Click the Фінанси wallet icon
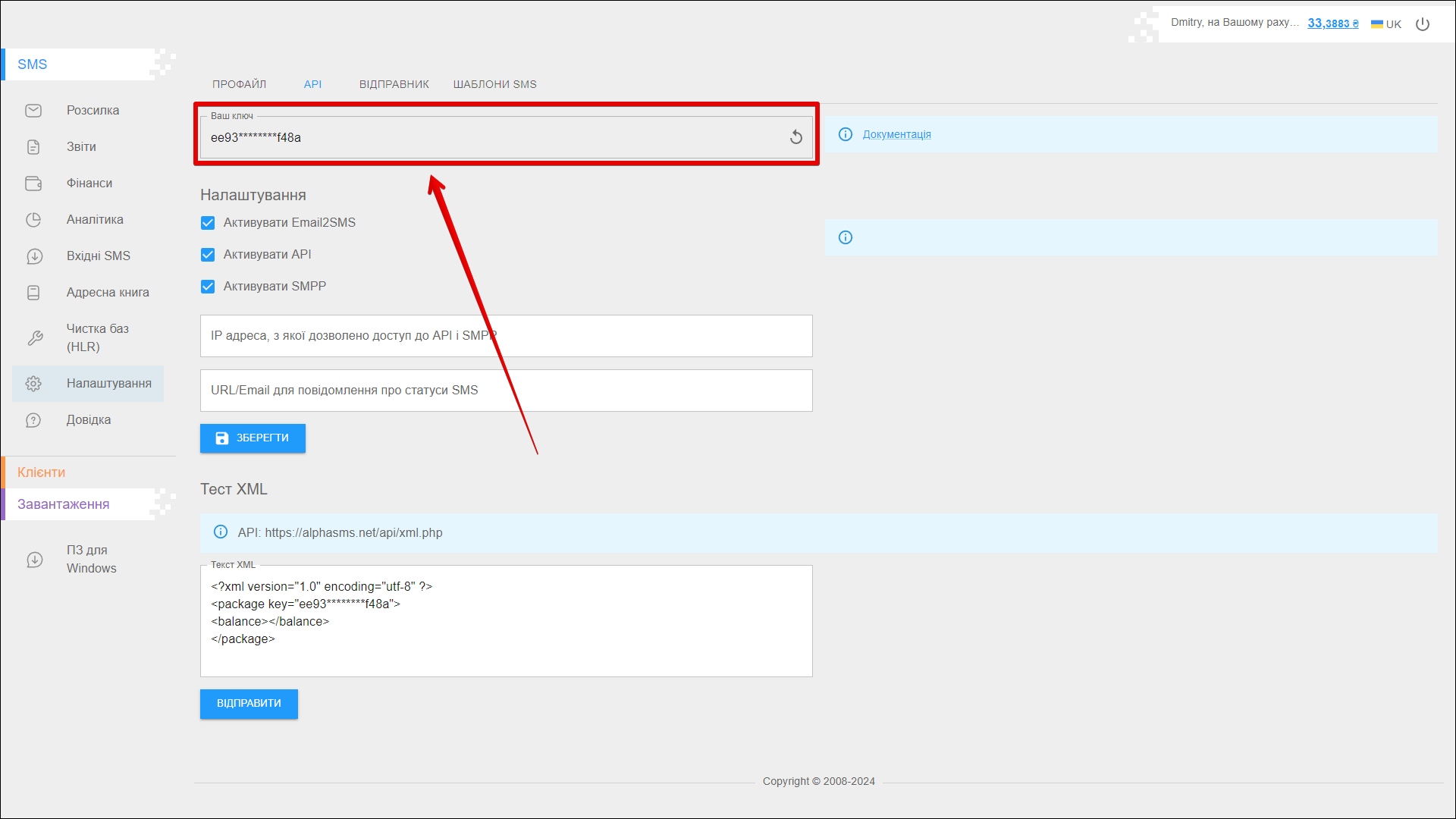Screen dimensions: 1456x819 point(33,184)
